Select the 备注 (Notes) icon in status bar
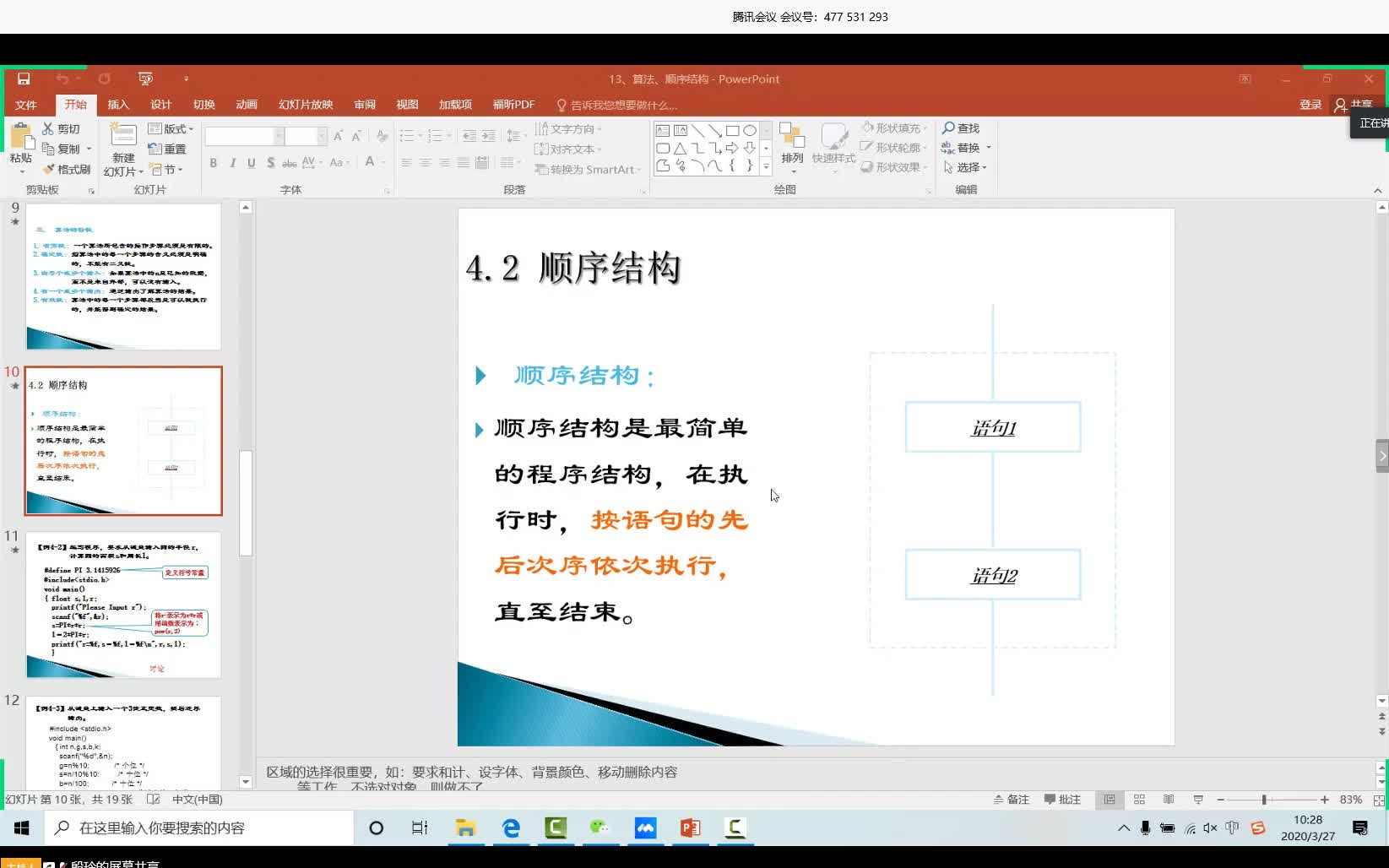Image resolution: width=1389 pixels, height=868 pixels. pos(1011,799)
